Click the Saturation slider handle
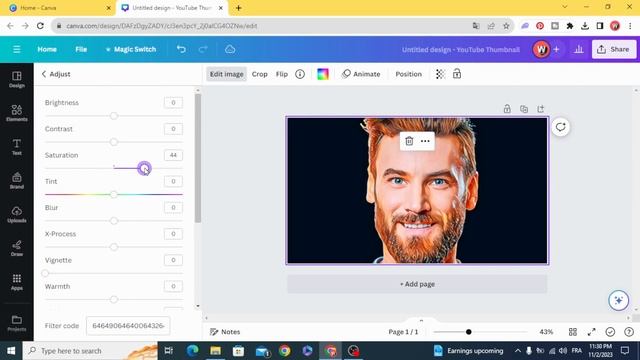This screenshot has width=640, height=360. coord(144,168)
